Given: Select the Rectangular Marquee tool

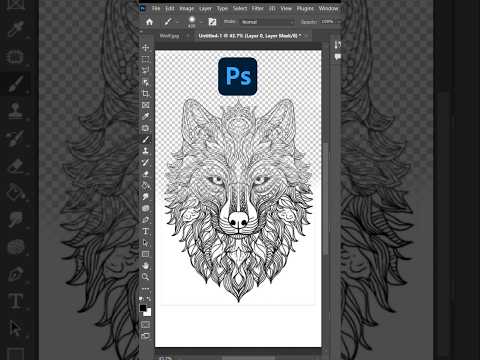Looking at the screenshot, I should point(145,59).
